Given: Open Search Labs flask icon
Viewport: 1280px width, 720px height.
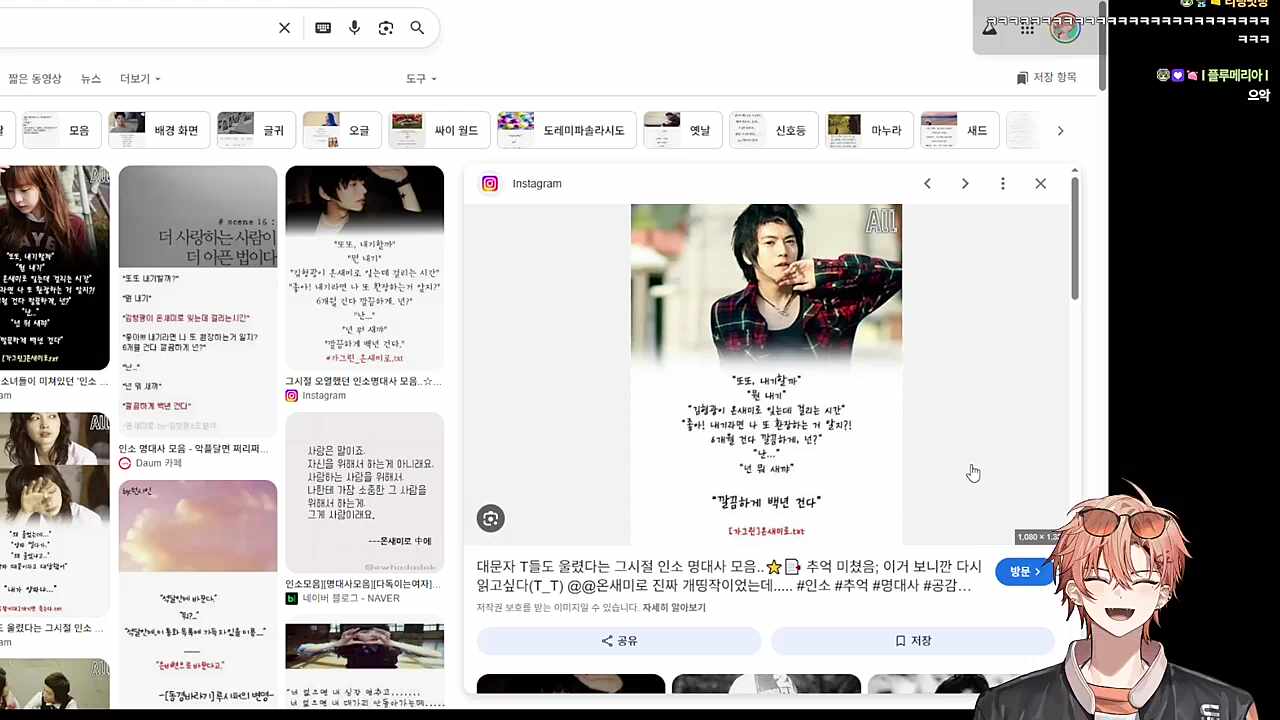Looking at the screenshot, I should [989, 28].
